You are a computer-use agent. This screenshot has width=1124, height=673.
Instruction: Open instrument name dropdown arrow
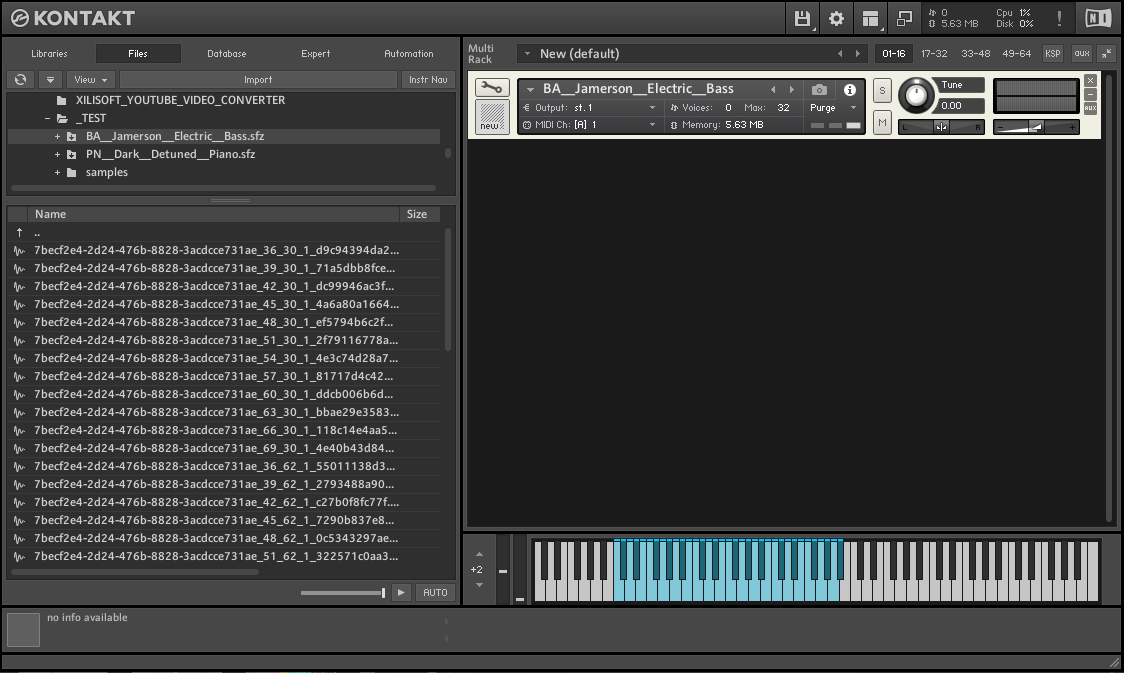coord(530,90)
